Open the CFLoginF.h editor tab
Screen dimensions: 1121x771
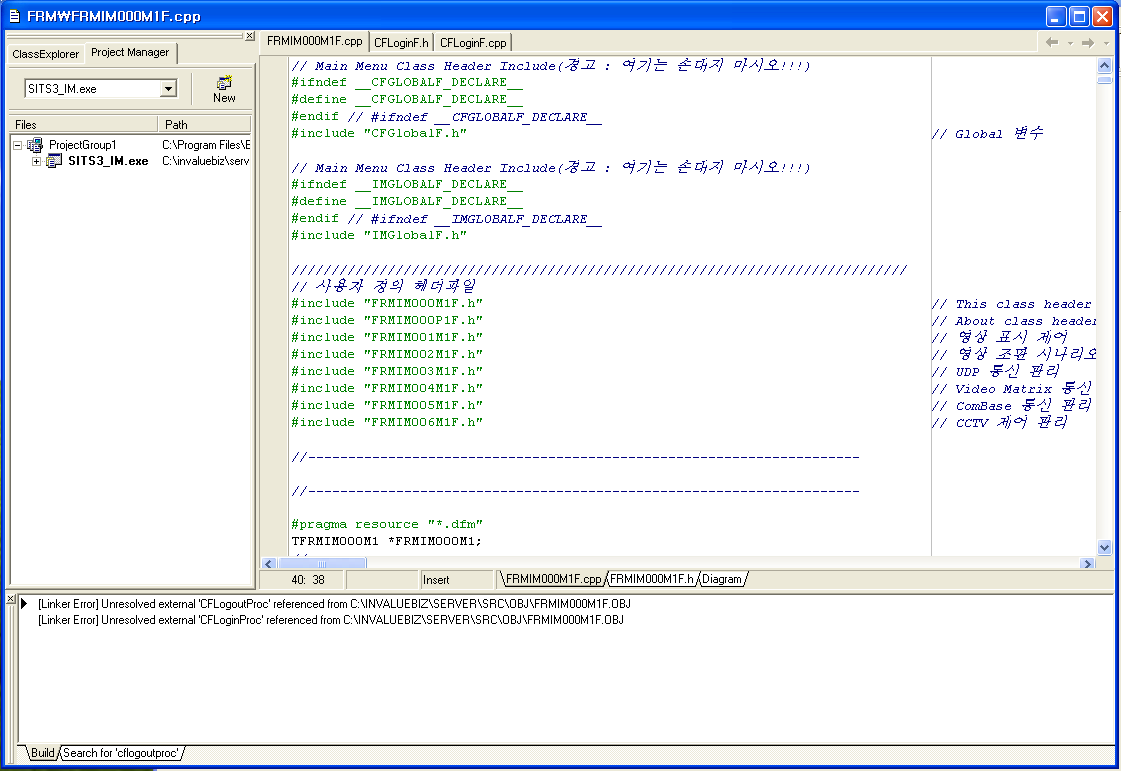401,42
